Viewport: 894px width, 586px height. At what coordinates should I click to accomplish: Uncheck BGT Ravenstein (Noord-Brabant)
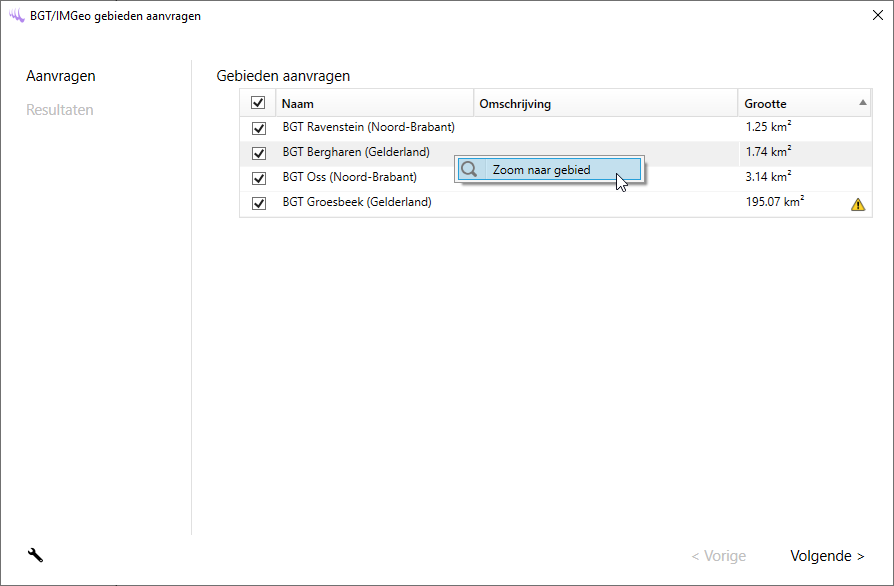pyautogui.click(x=259, y=129)
